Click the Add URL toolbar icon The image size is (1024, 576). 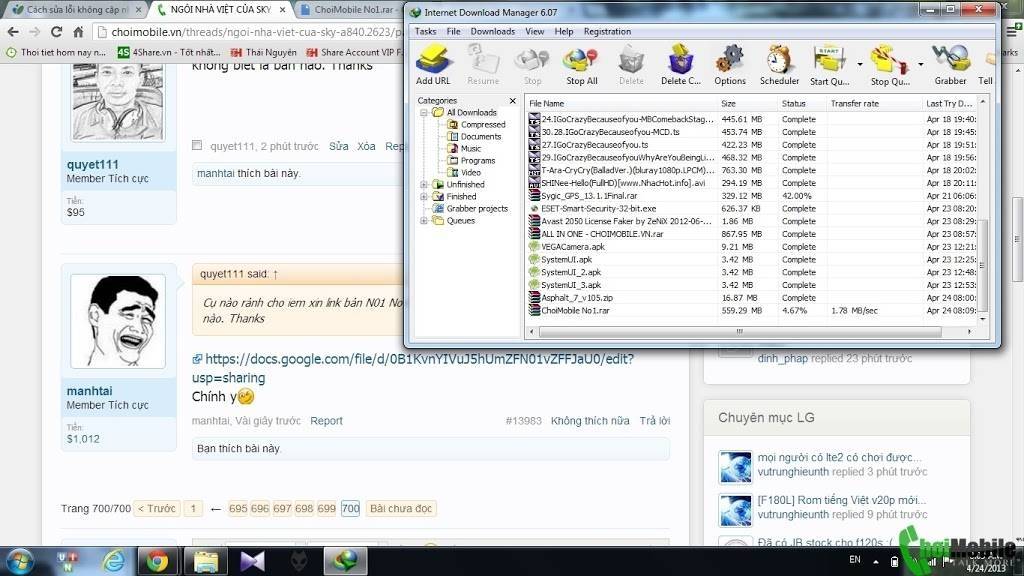point(432,61)
